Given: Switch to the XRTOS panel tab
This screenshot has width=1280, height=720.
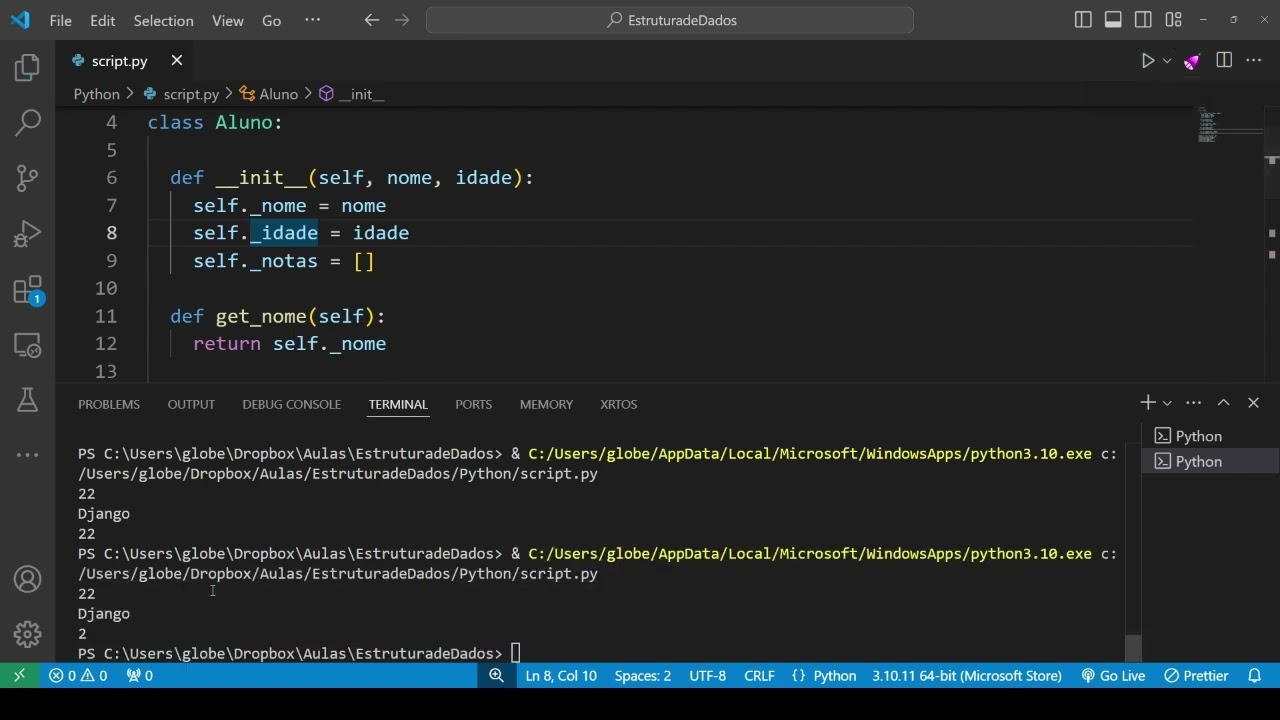Looking at the screenshot, I should coord(618,404).
